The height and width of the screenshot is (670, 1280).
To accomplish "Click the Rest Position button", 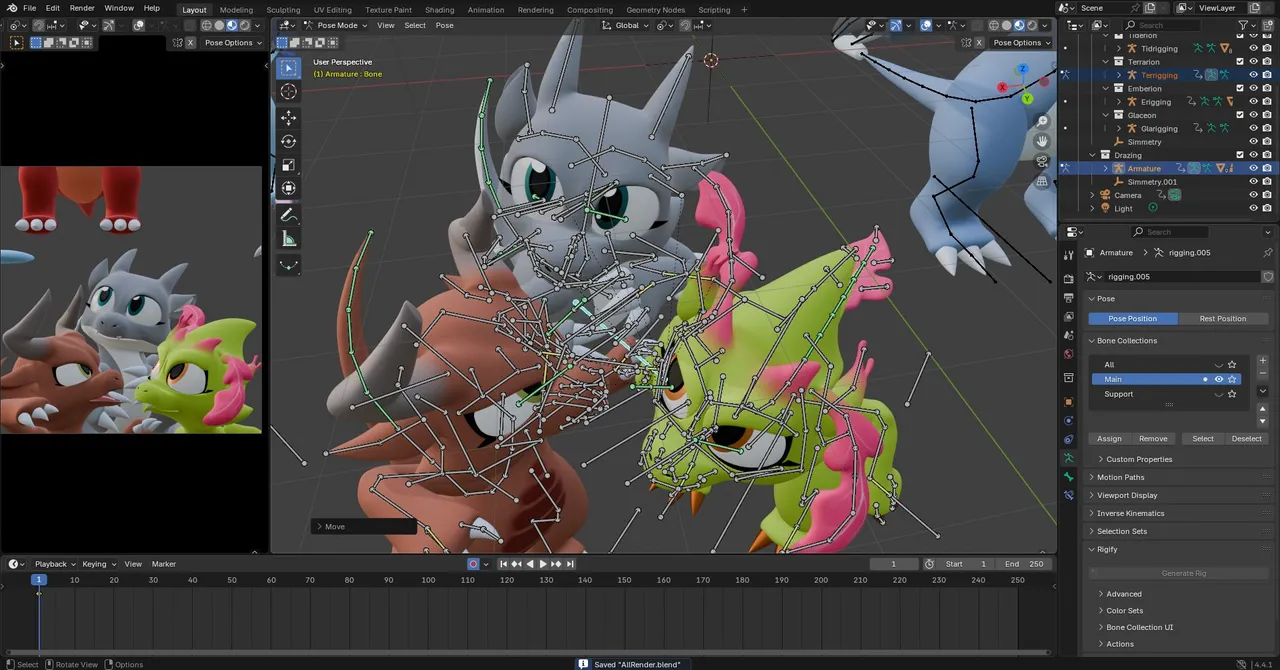I will [1223, 318].
